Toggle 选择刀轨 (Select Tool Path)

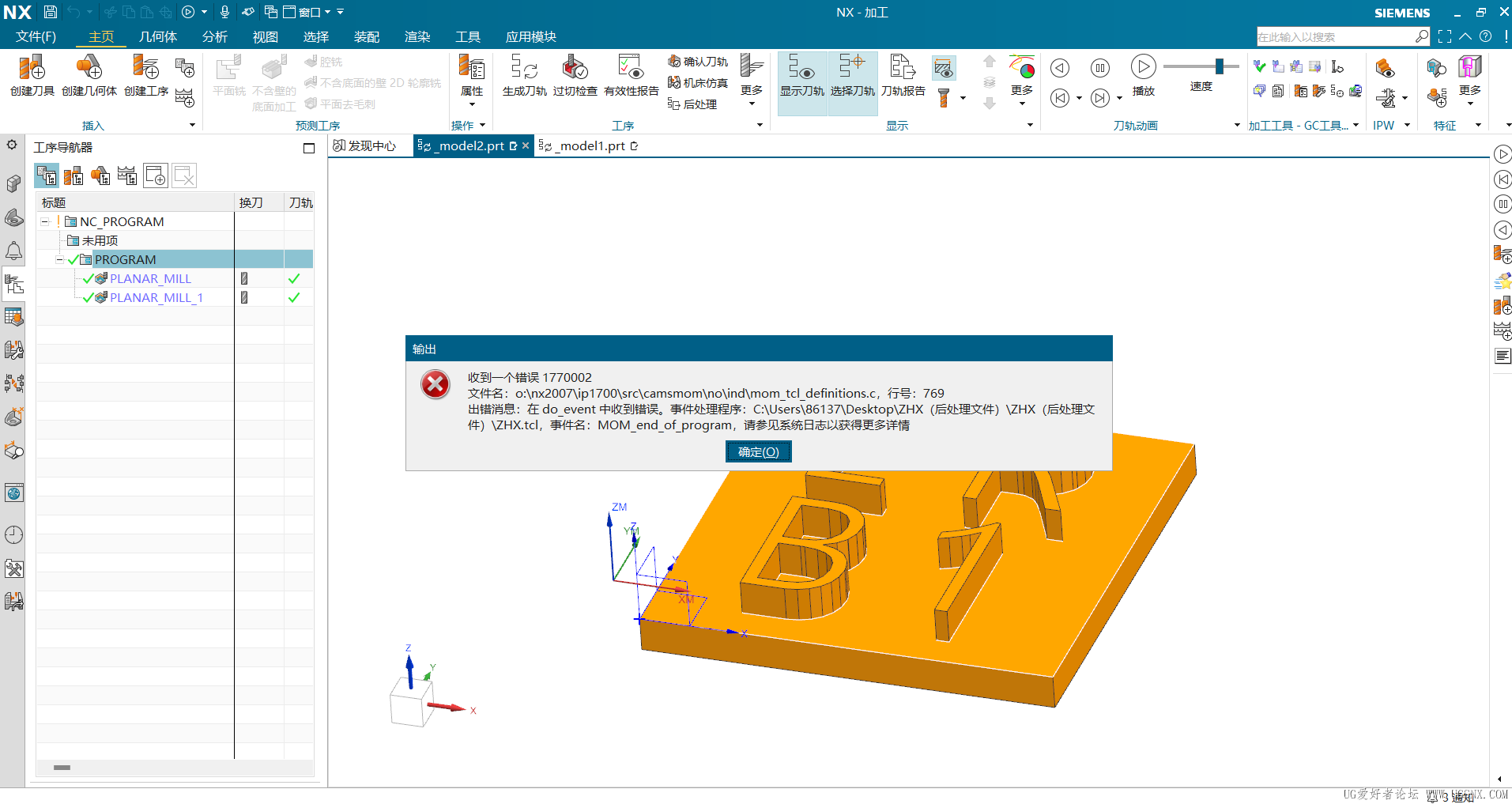[x=852, y=83]
